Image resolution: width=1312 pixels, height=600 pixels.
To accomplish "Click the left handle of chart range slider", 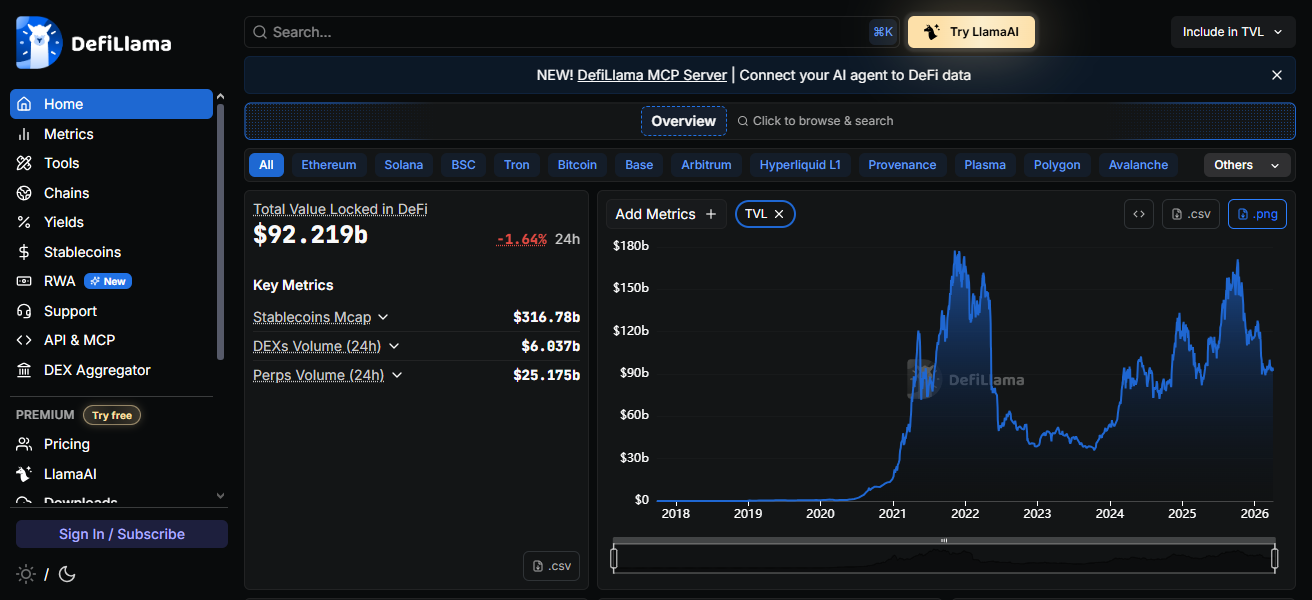I will tap(614, 558).
